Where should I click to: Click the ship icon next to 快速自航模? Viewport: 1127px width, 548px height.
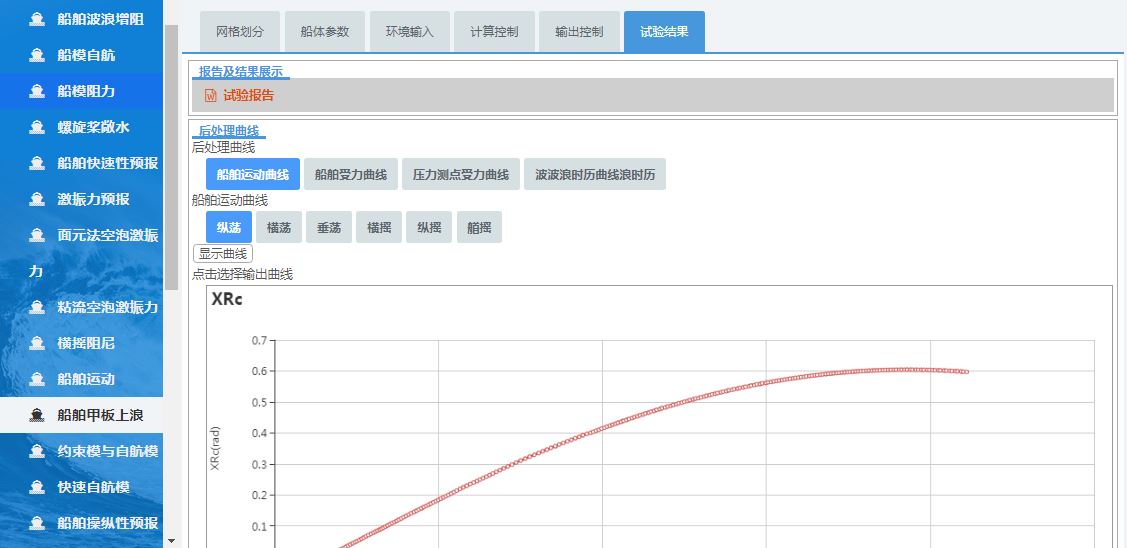[37, 487]
